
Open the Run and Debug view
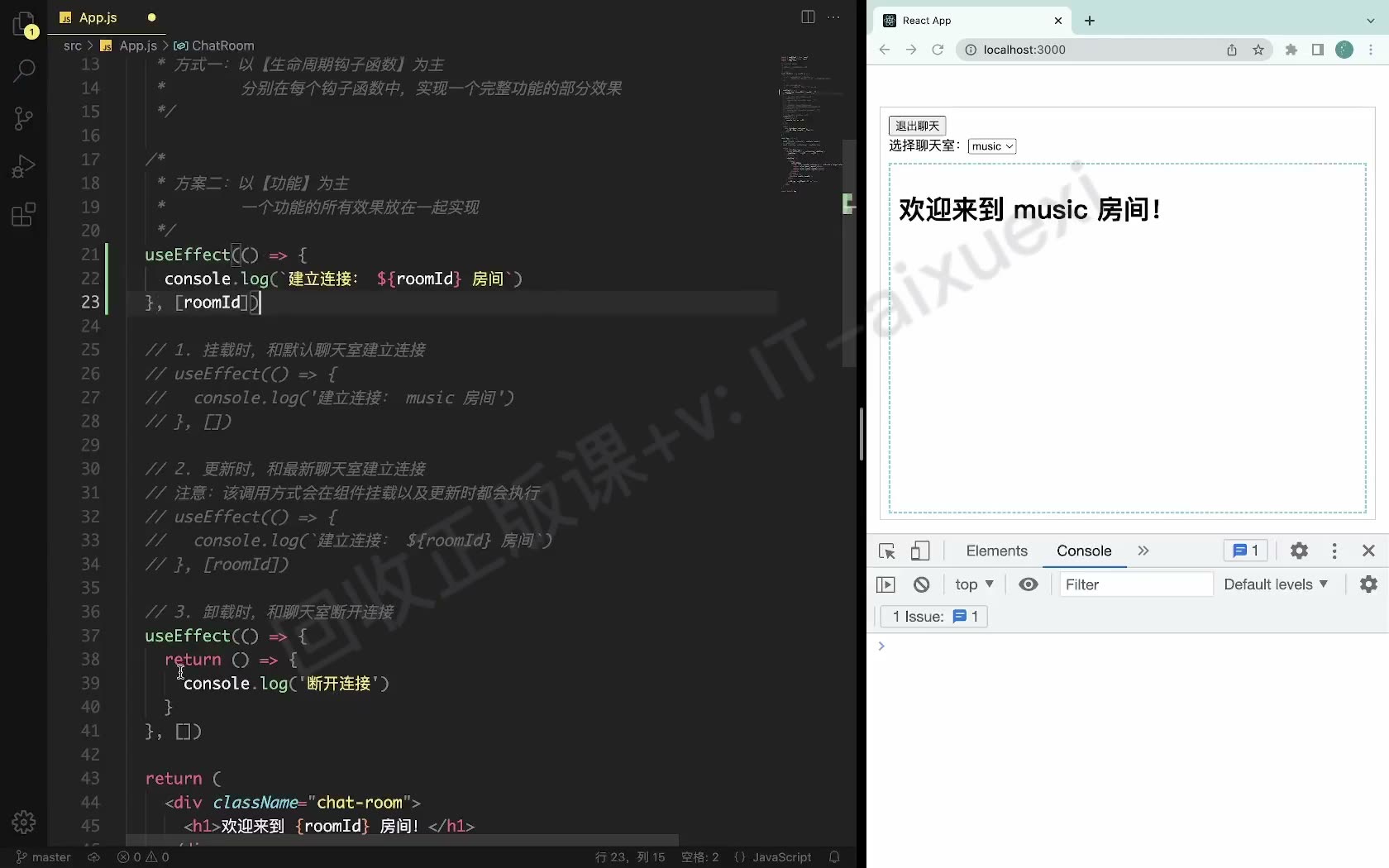24,167
